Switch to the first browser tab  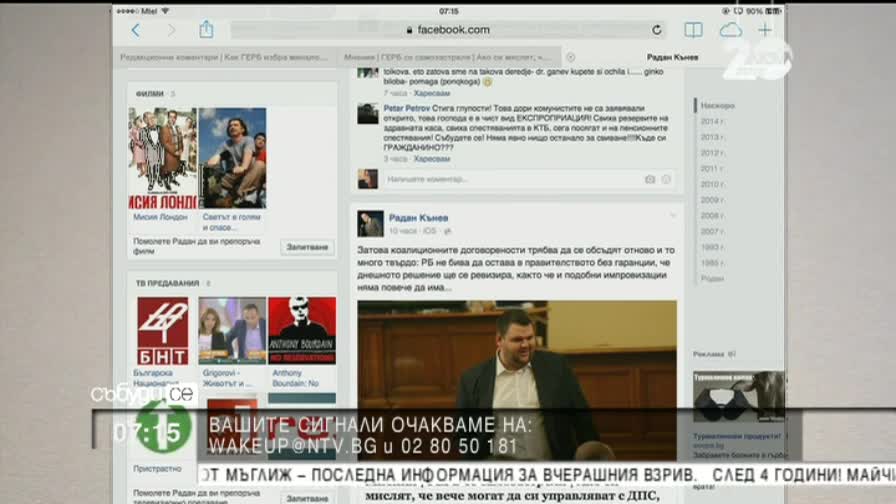224,57
